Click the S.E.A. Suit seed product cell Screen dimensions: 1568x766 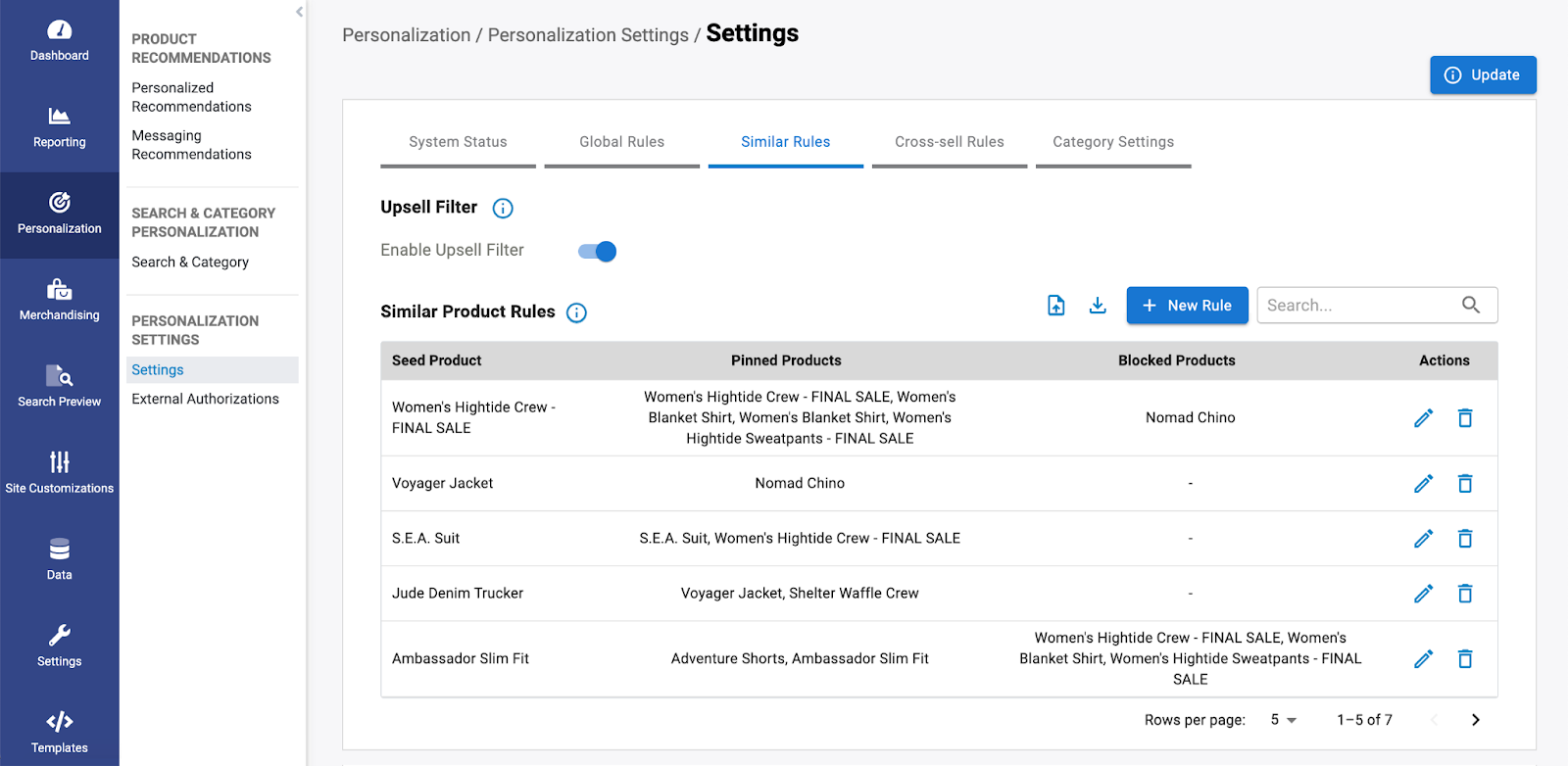[x=425, y=539]
